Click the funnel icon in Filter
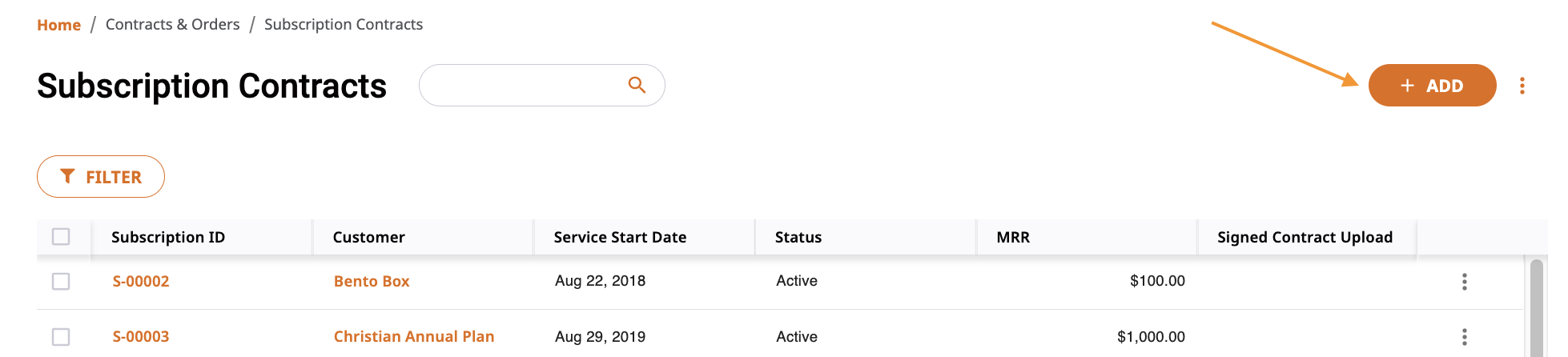 pyautogui.click(x=67, y=176)
